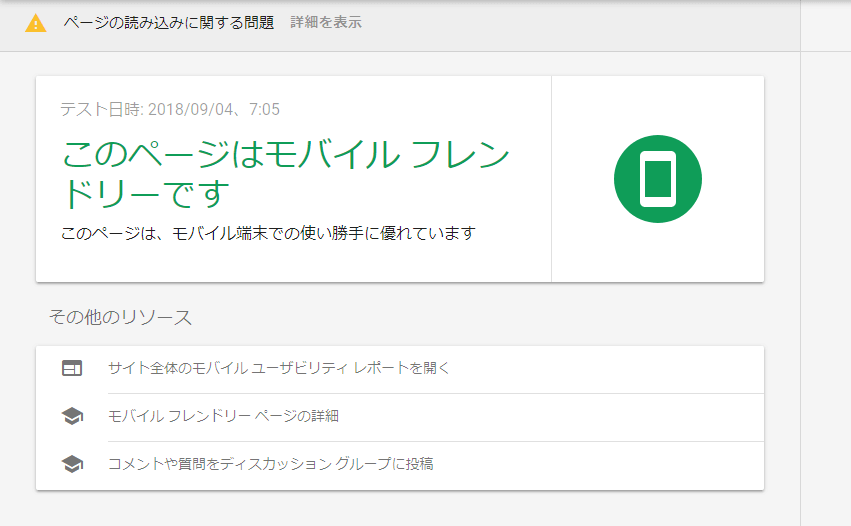Image resolution: width=851 pixels, height=526 pixels.
Task: Open コメントや質問をディスカッション グループに投稿 link
Action: tap(270, 464)
